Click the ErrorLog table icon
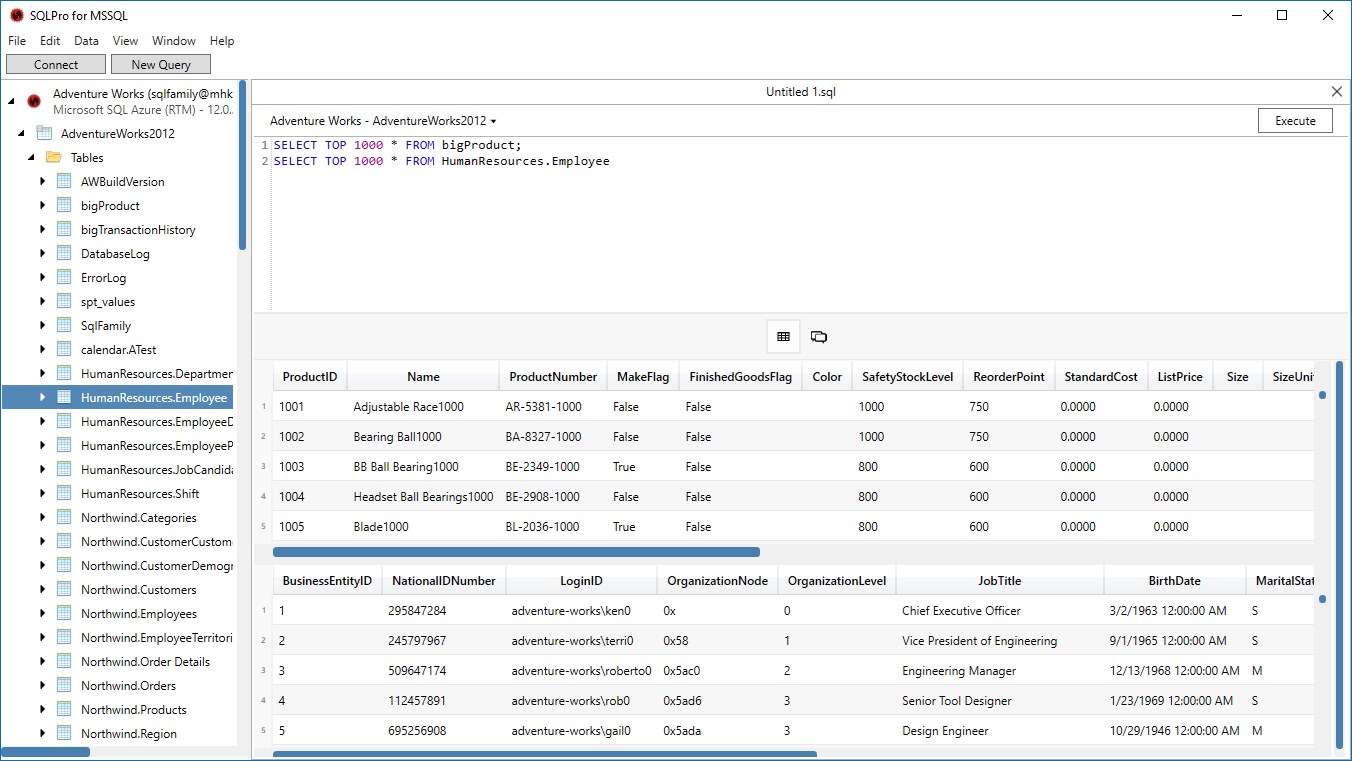This screenshot has width=1352, height=761. tap(64, 277)
